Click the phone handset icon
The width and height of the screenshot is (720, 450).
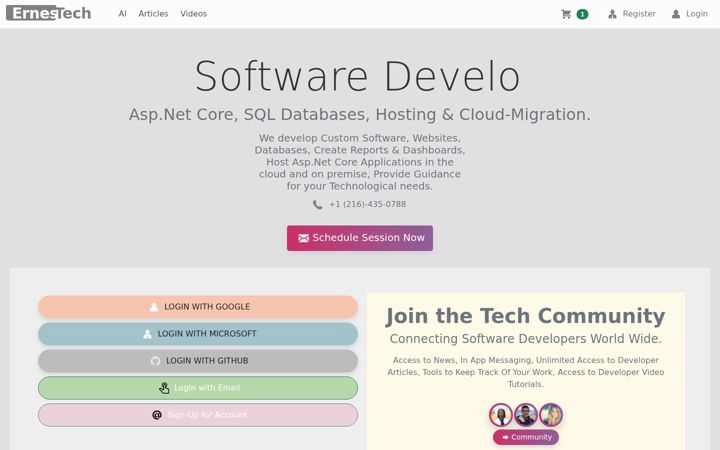317,205
